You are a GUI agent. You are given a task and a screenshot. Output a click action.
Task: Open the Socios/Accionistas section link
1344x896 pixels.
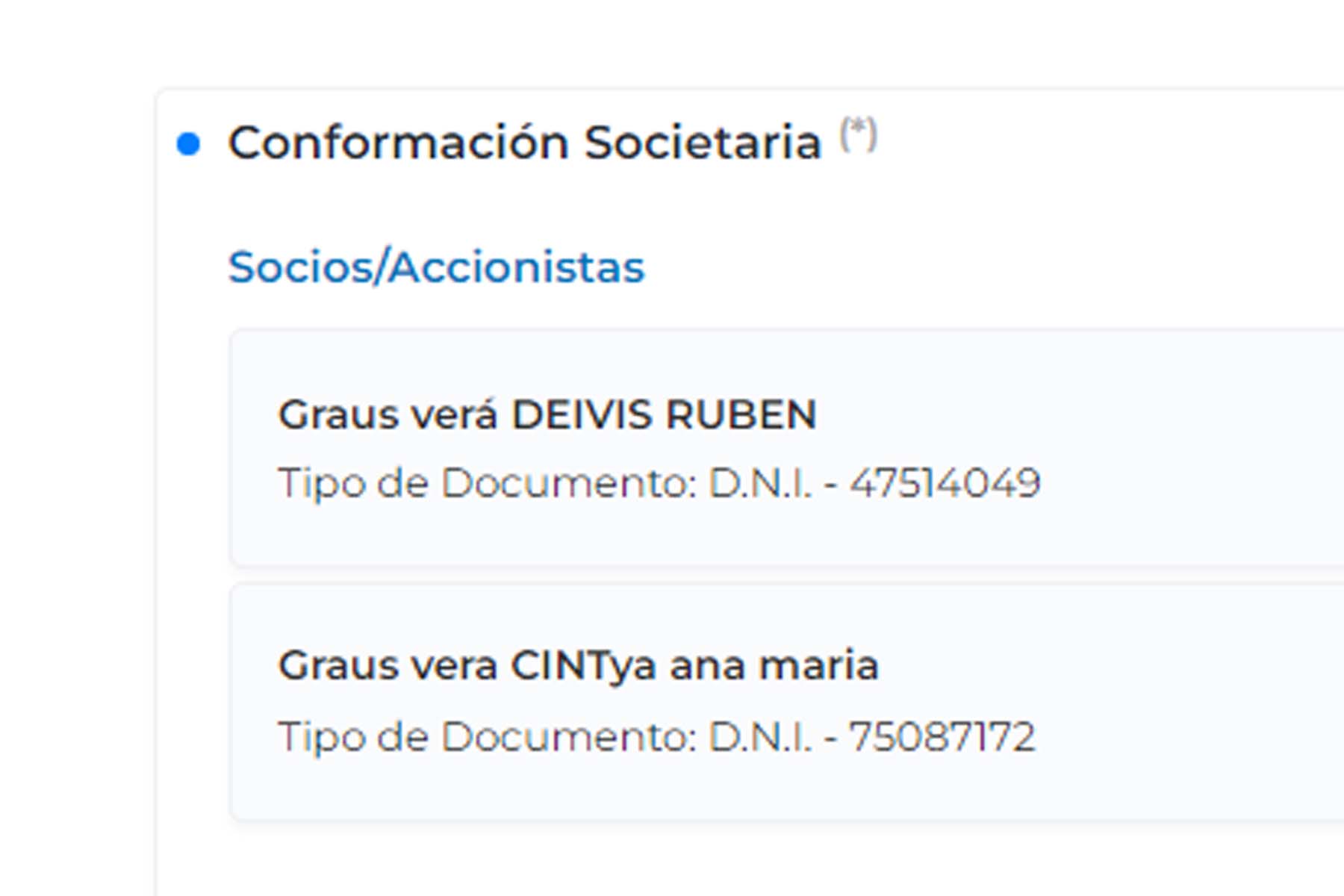(436, 267)
